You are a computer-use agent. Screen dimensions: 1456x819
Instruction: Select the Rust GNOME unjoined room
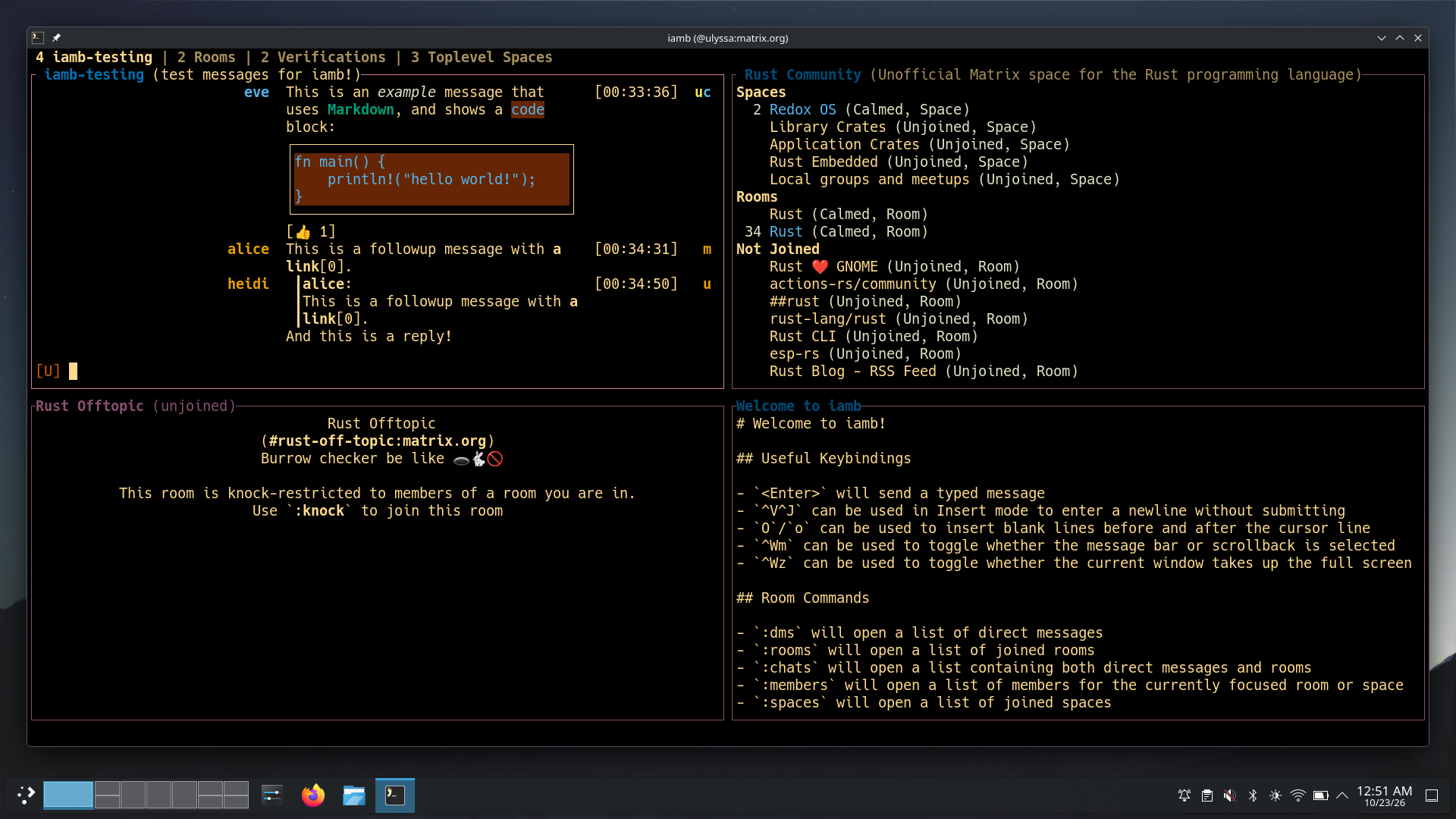(895, 266)
